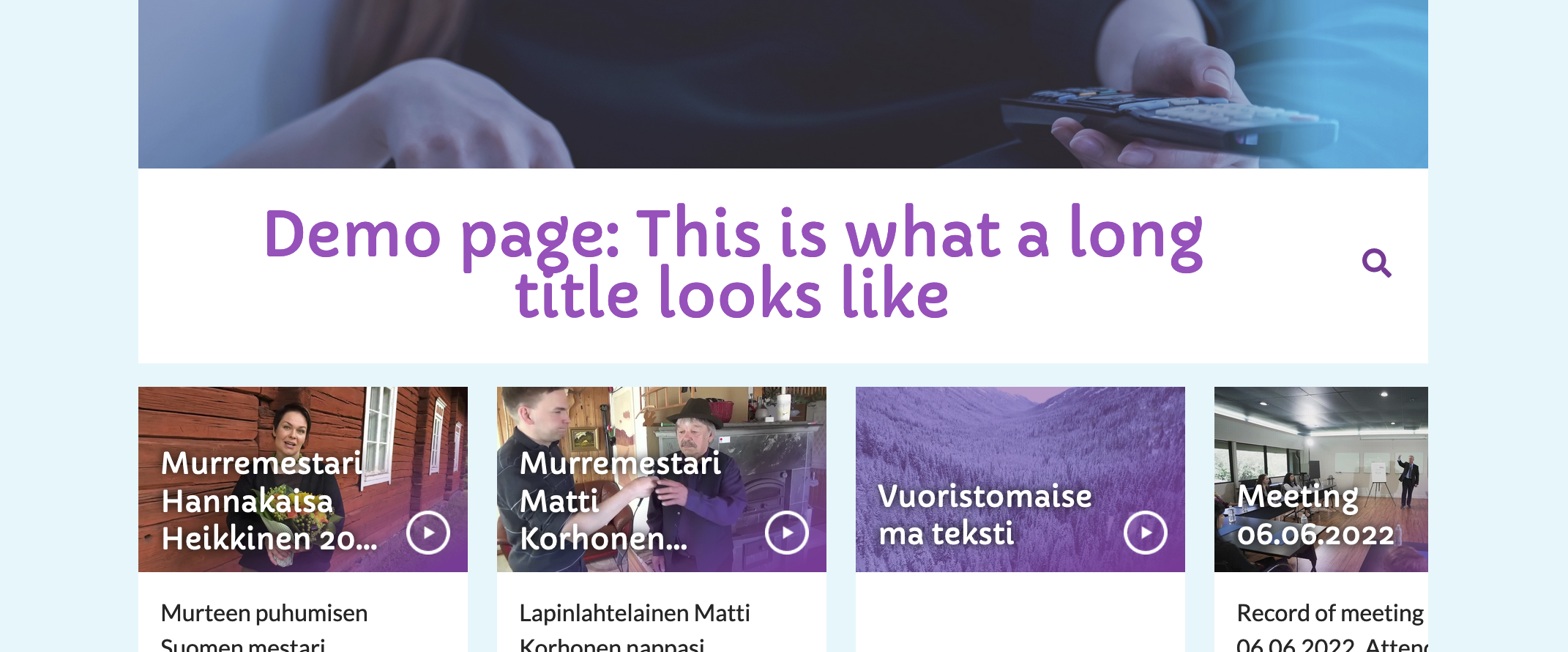Select the 'Lapinlahtelainen Matti' description text

point(635,612)
